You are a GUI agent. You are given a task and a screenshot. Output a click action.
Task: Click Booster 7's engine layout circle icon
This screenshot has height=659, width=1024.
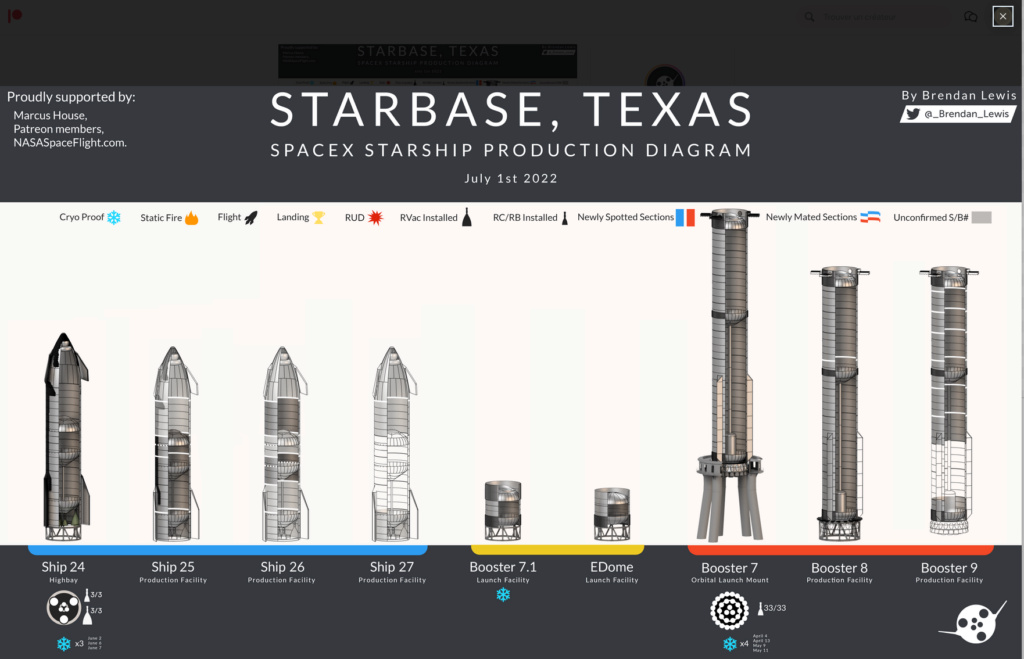[x=729, y=611]
